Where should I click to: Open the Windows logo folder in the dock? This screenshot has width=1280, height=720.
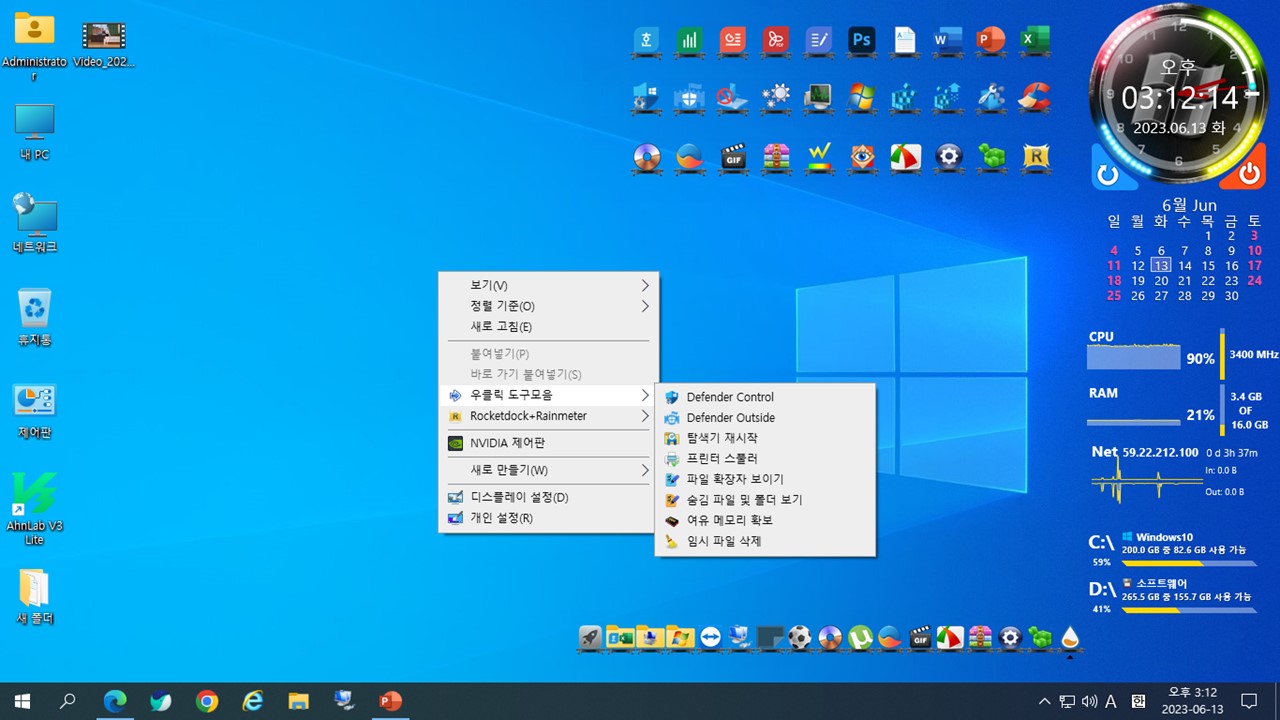(x=680, y=637)
